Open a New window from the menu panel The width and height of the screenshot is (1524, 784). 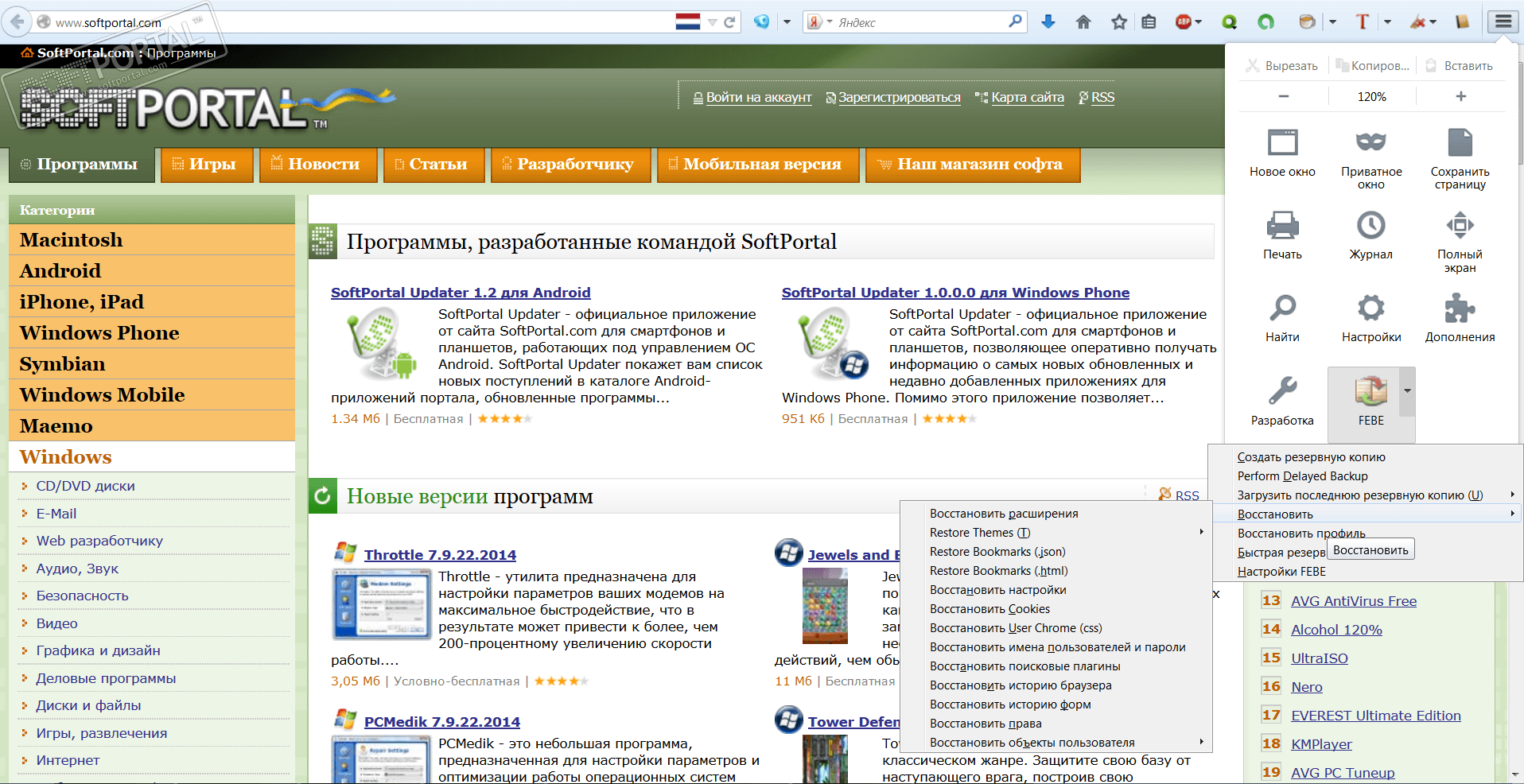(1282, 154)
